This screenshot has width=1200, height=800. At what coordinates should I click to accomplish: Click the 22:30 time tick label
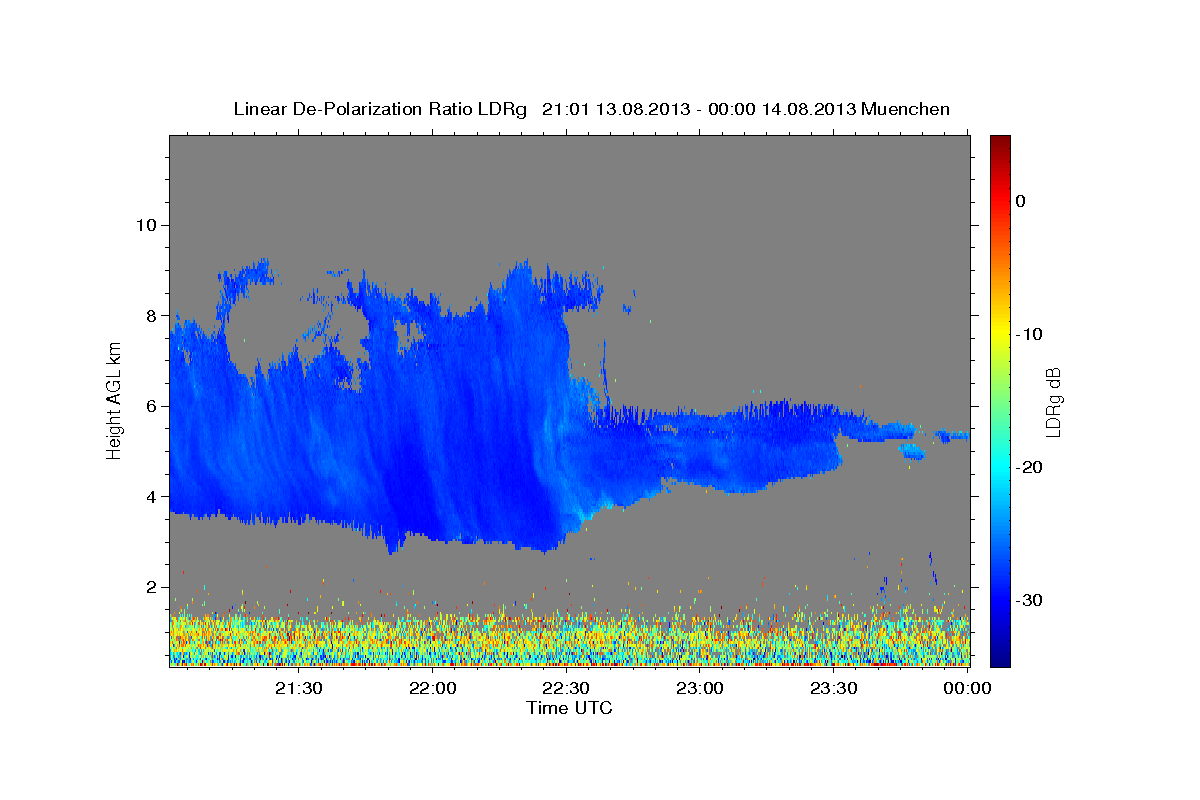(566, 688)
